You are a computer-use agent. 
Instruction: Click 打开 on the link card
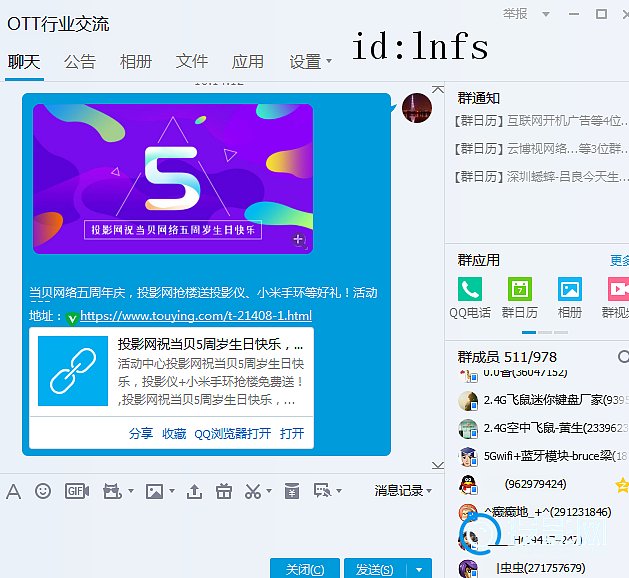pyautogui.click(x=292, y=433)
